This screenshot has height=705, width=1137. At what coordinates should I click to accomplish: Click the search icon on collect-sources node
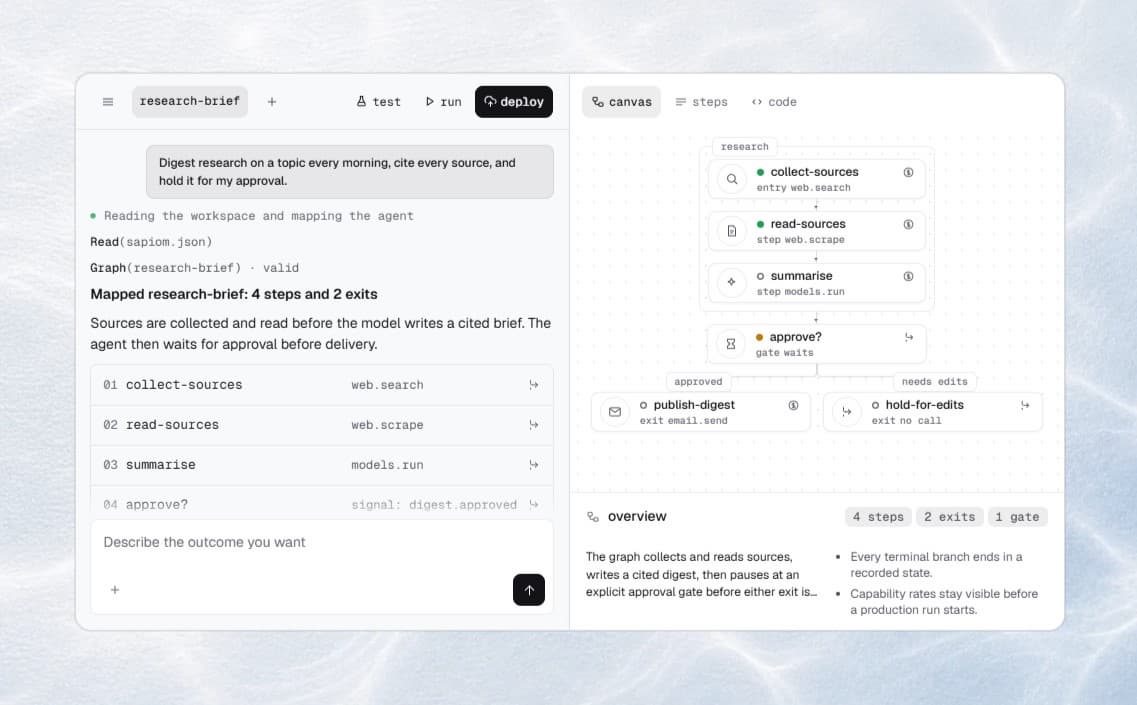click(732, 178)
